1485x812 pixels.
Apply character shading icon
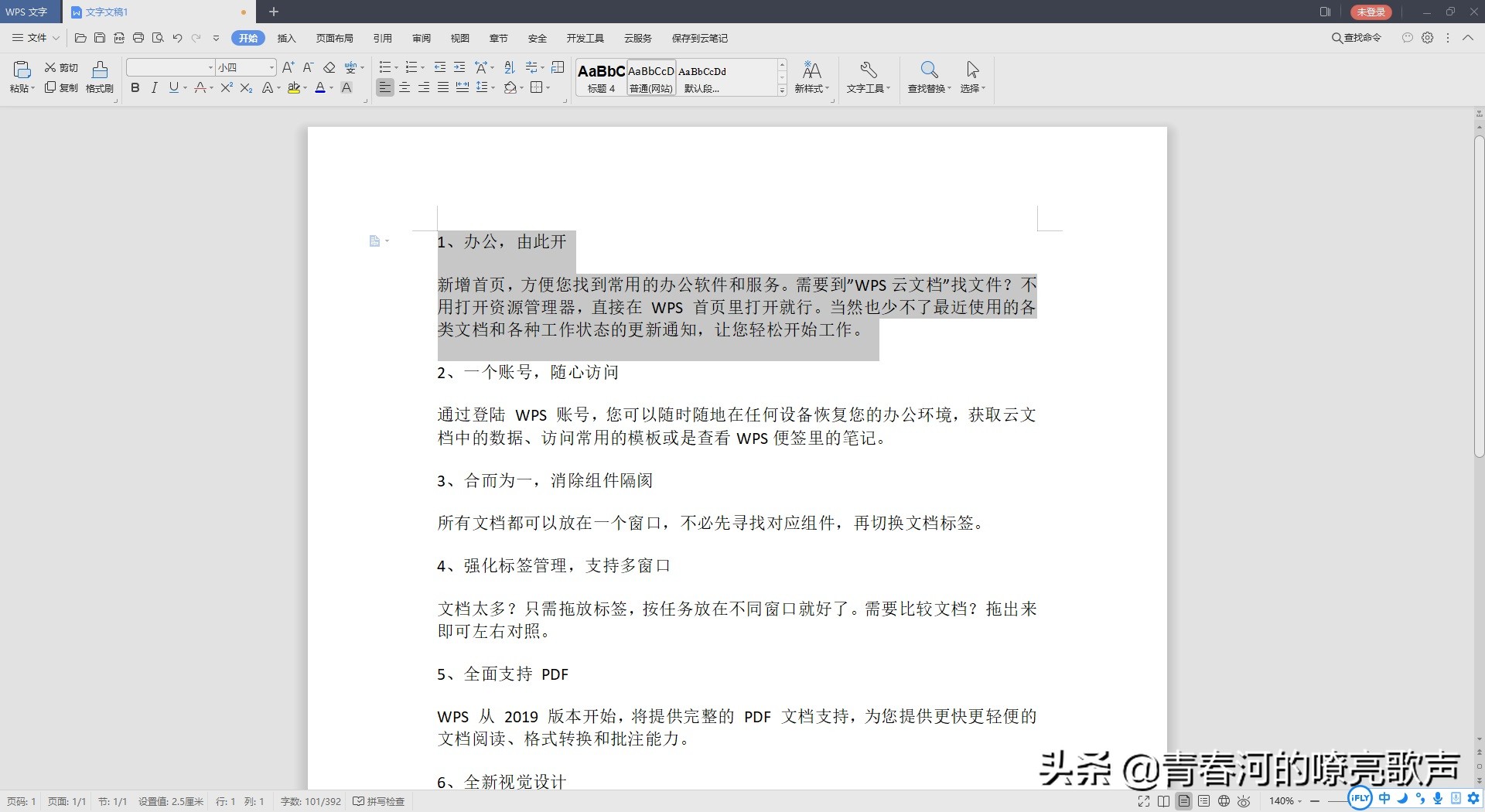click(x=346, y=87)
